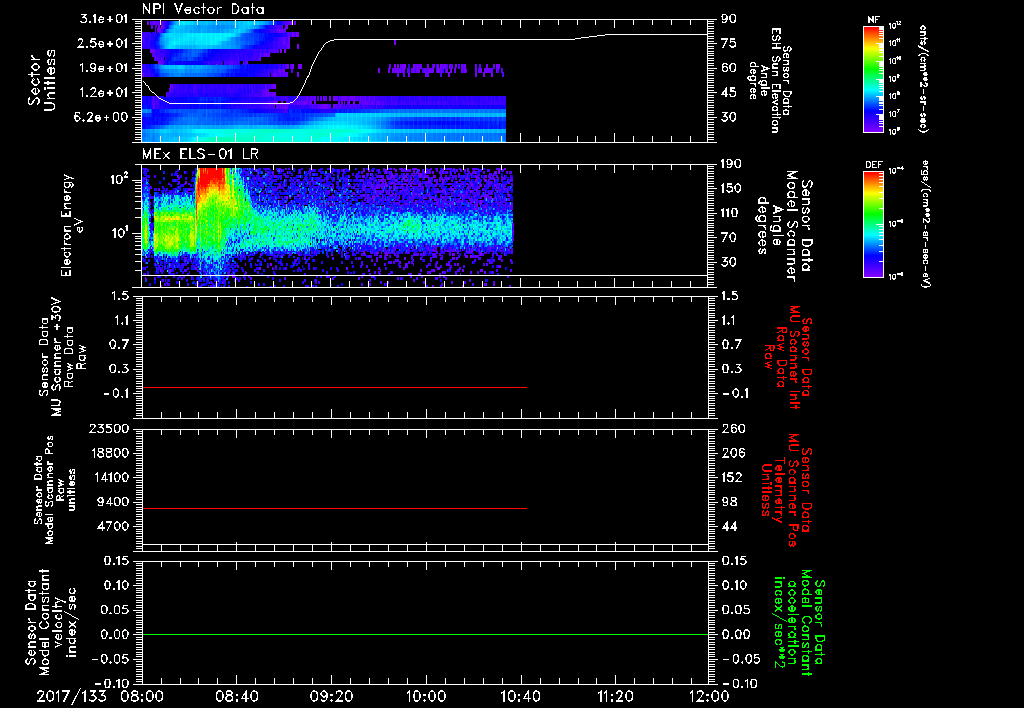Screen dimensions: 1024x708
Task: Click the 09:20 time axis label
Action: 330,696
